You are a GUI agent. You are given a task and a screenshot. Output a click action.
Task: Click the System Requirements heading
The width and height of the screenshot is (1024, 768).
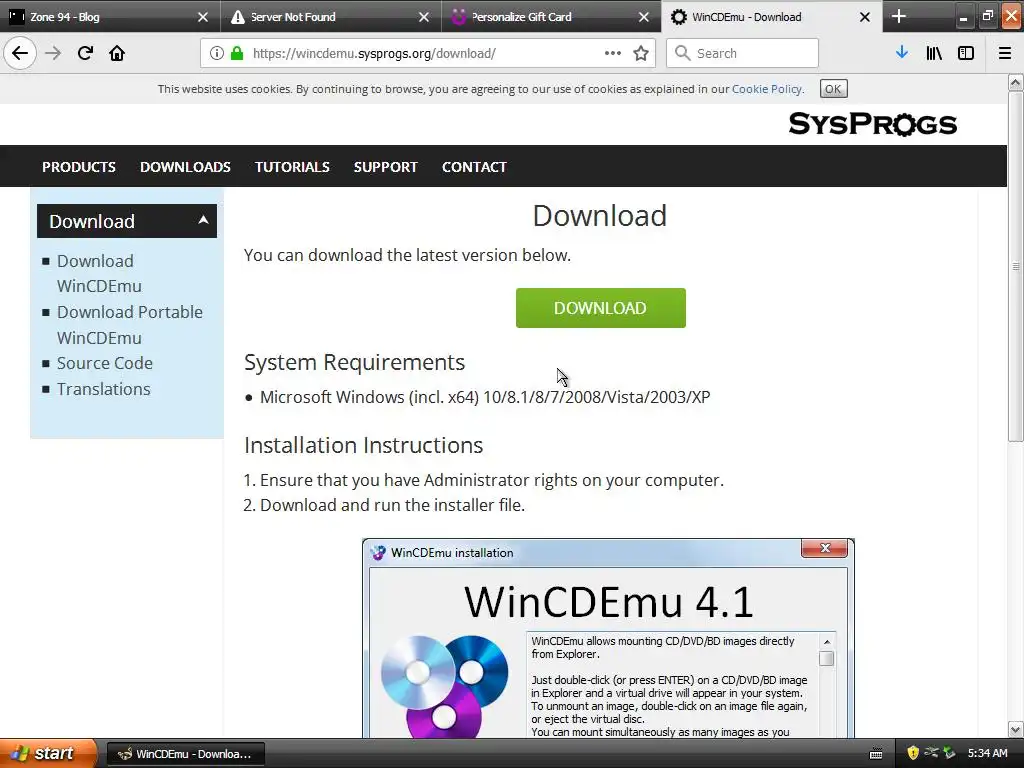tap(355, 362)
